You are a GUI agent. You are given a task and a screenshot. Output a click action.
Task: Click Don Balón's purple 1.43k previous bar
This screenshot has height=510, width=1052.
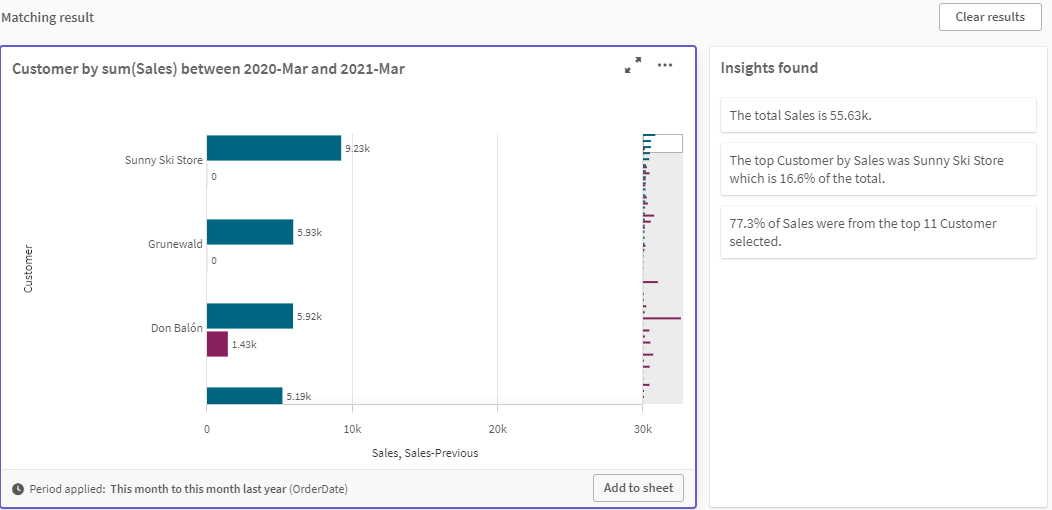click(217, 344)
